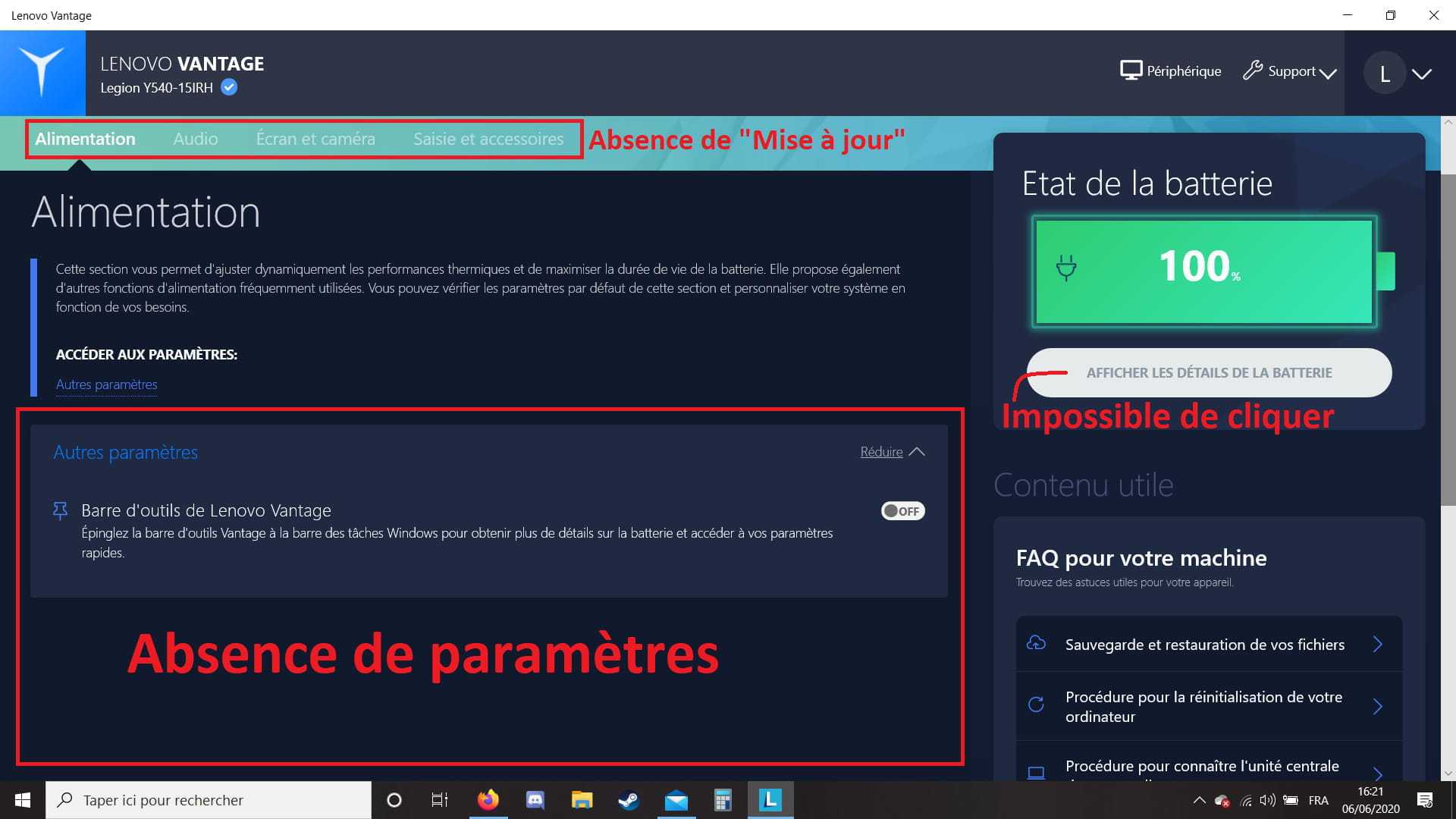
Task: Click the cloud icon for Sauvegarde et restauration
Action: tap(1036, 644)
